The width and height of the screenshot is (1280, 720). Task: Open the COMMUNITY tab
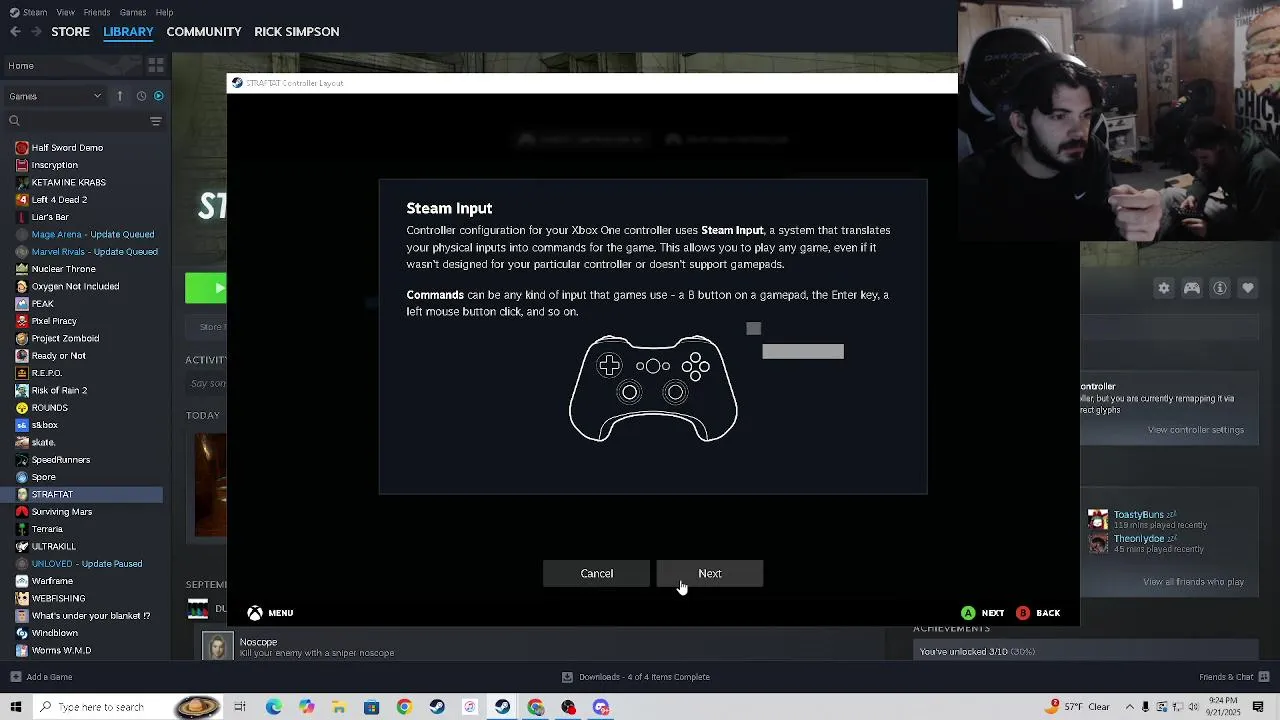(204, 32)
